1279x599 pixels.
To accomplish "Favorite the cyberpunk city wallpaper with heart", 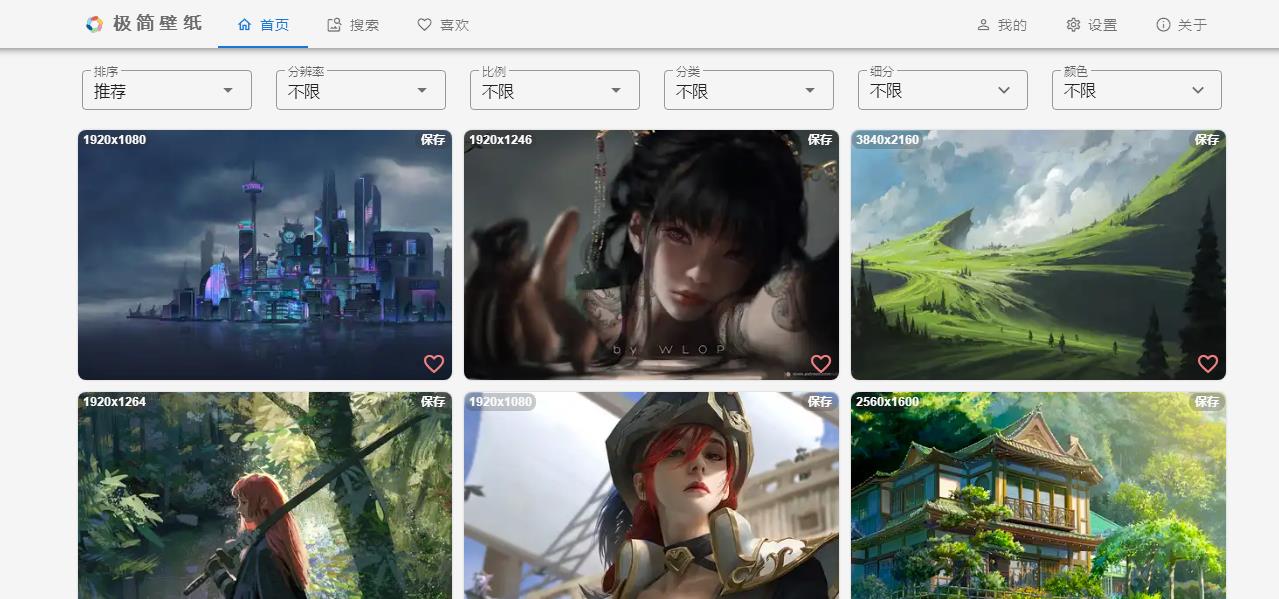I will click(x=433, y=364).
